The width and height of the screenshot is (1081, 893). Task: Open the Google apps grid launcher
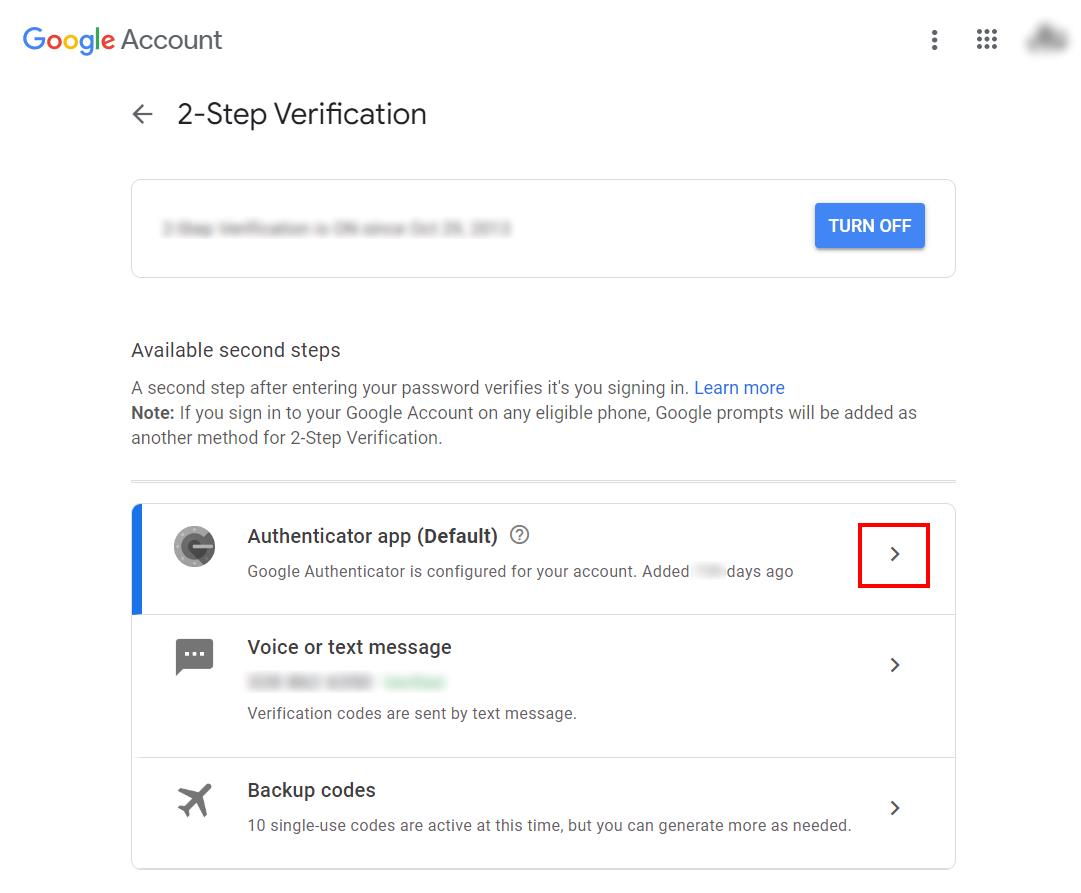click(x=987, y=39)
